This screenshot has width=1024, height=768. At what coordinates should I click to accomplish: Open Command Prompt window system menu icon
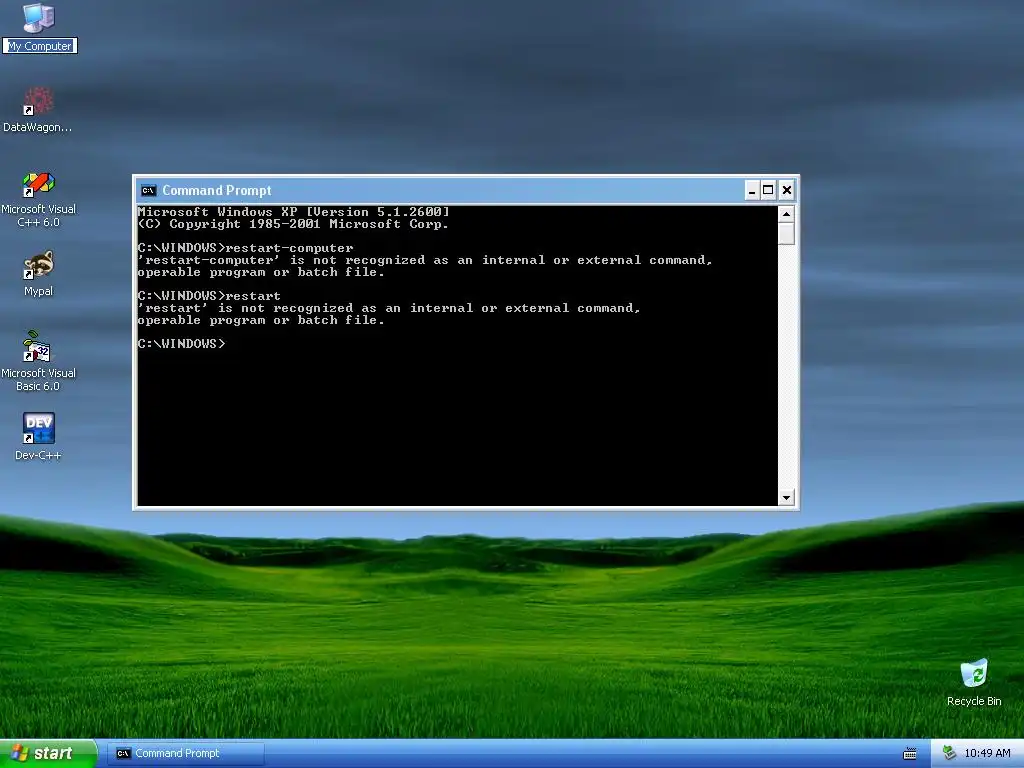pos(149,191)
